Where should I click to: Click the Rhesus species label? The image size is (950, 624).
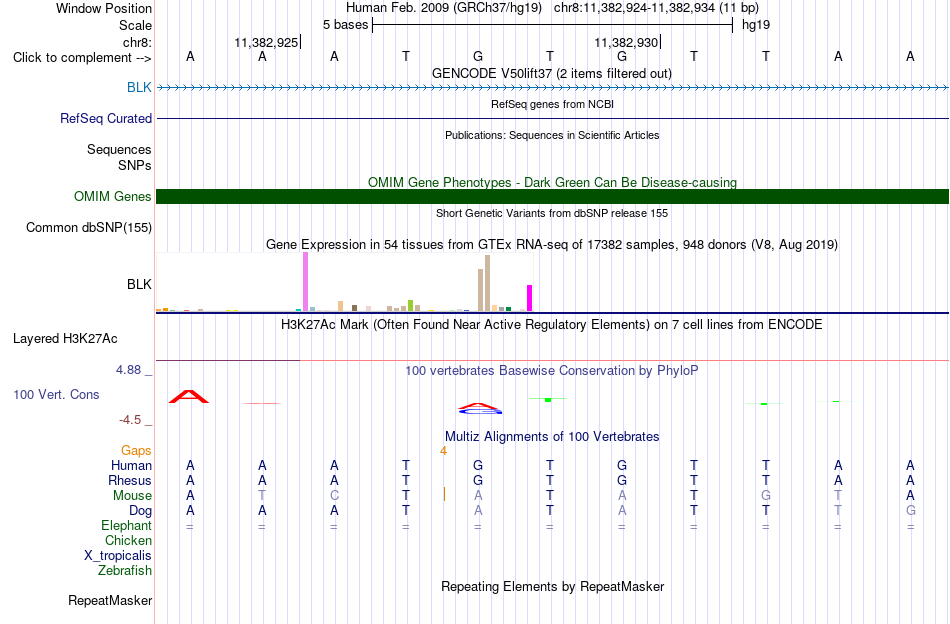point(130,480)
